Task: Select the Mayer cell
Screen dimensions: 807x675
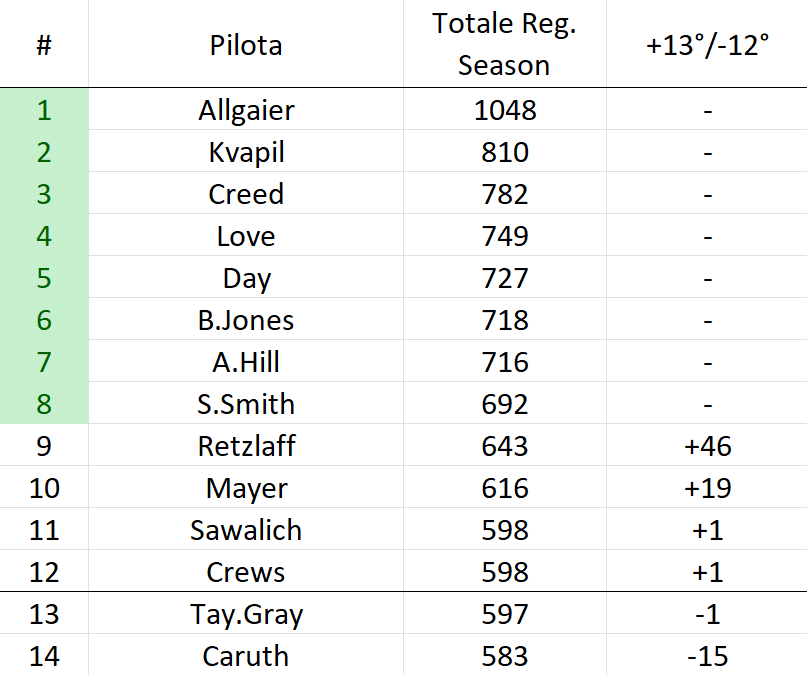Action: tap(246, 487)
